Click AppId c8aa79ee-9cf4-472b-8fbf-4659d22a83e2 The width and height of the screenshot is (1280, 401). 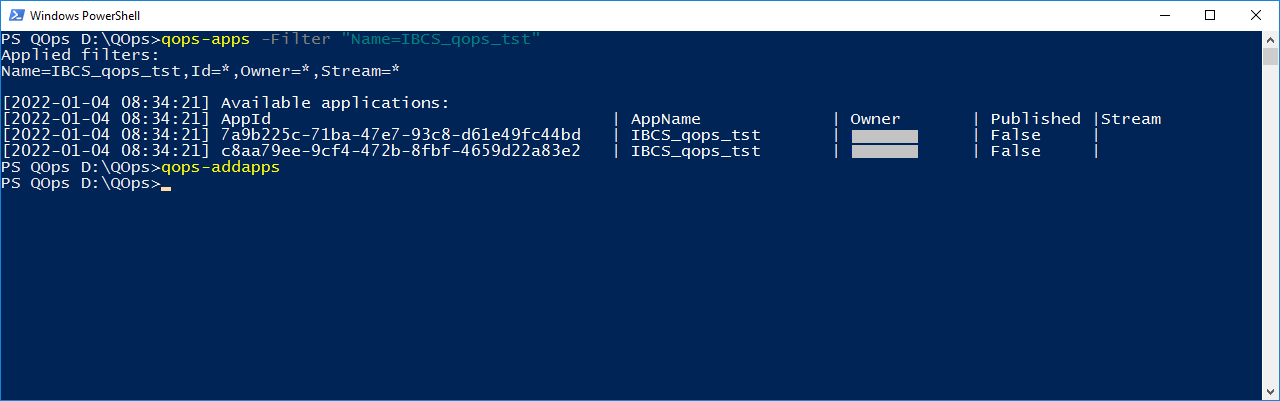pyautogui.click(x=401, y=151)
